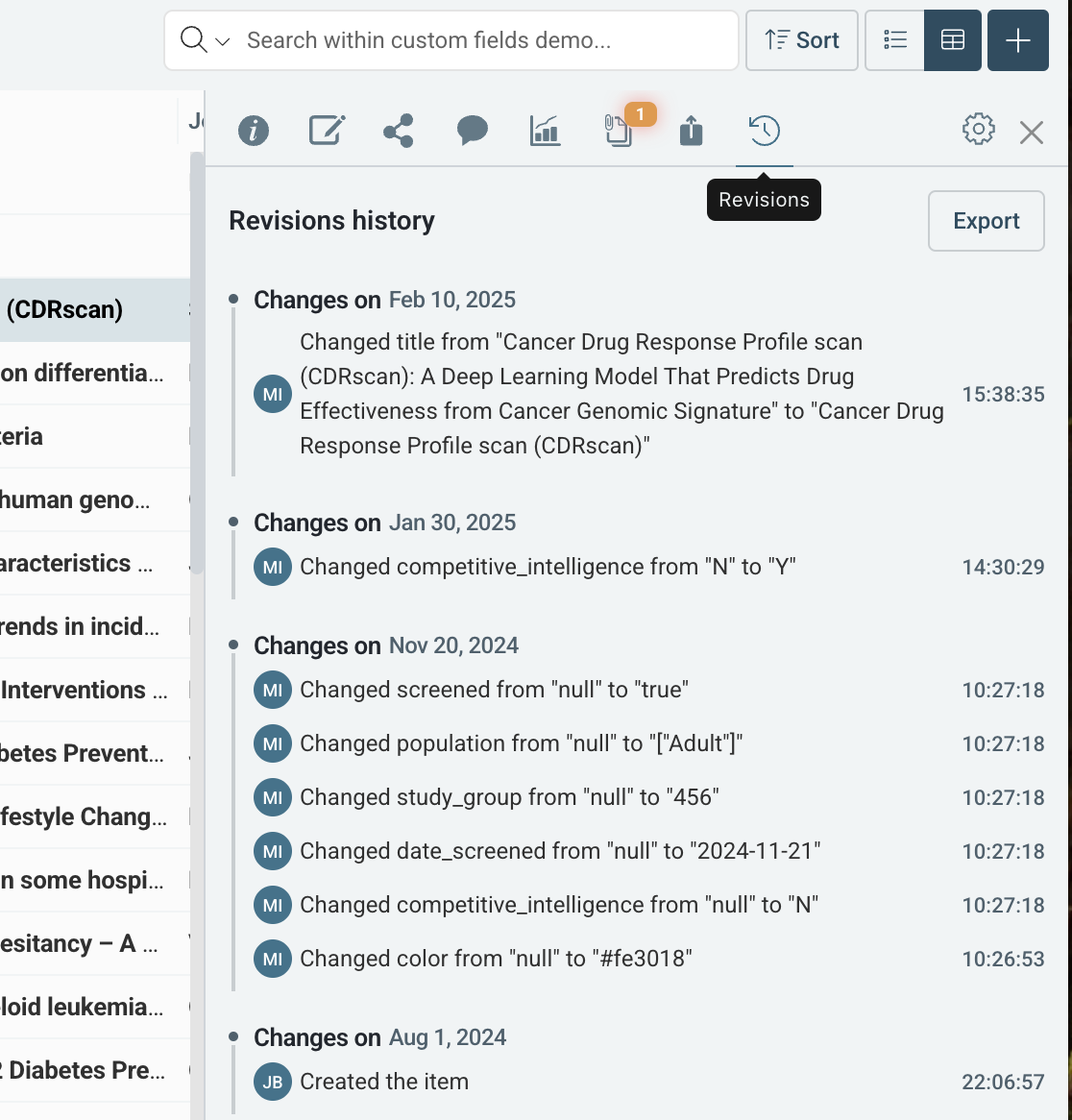
Task: Click the 'Changes on Feb 10, 2025' heading
Action: pos(384,300)
